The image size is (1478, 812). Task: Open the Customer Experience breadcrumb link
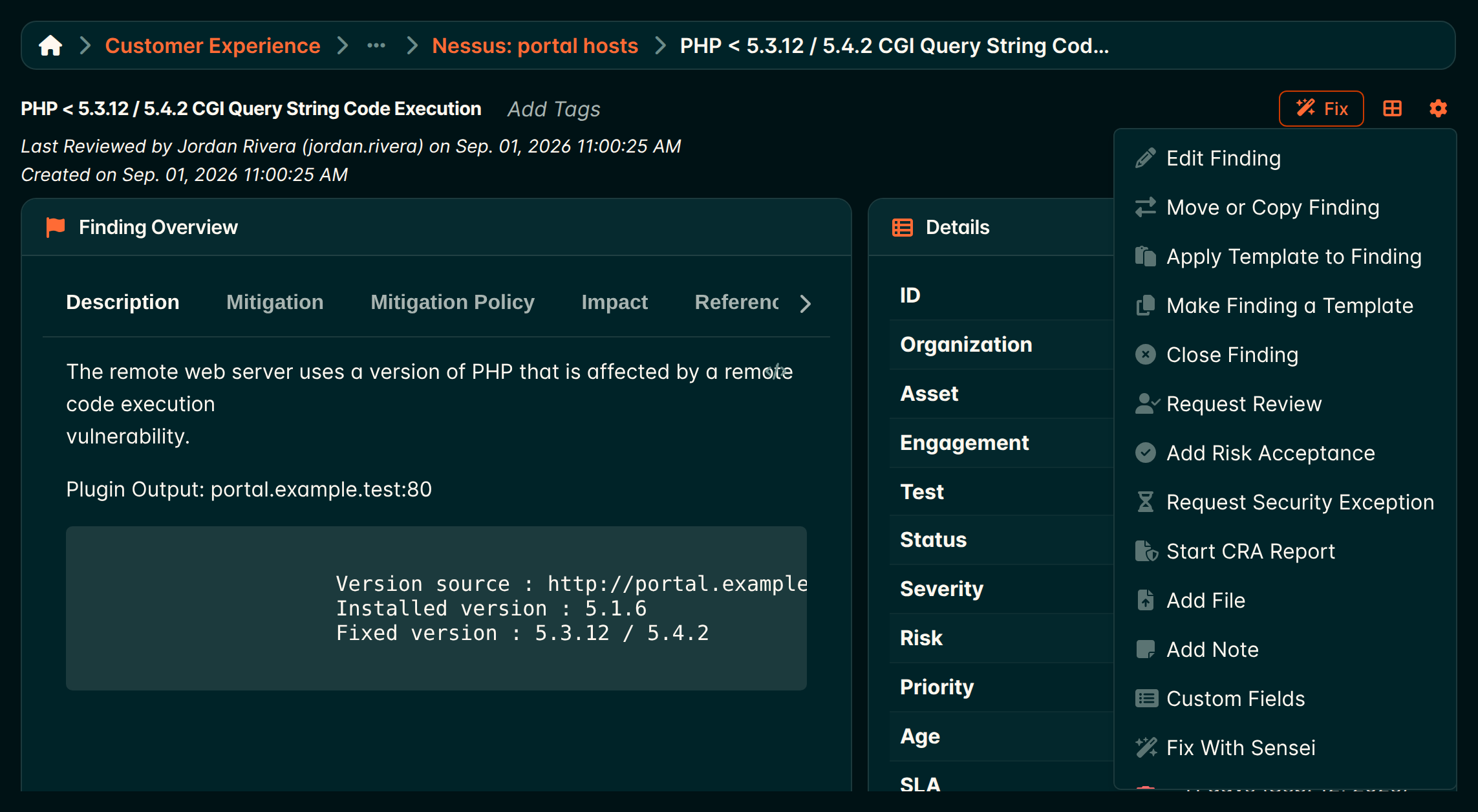pos(213,46)
